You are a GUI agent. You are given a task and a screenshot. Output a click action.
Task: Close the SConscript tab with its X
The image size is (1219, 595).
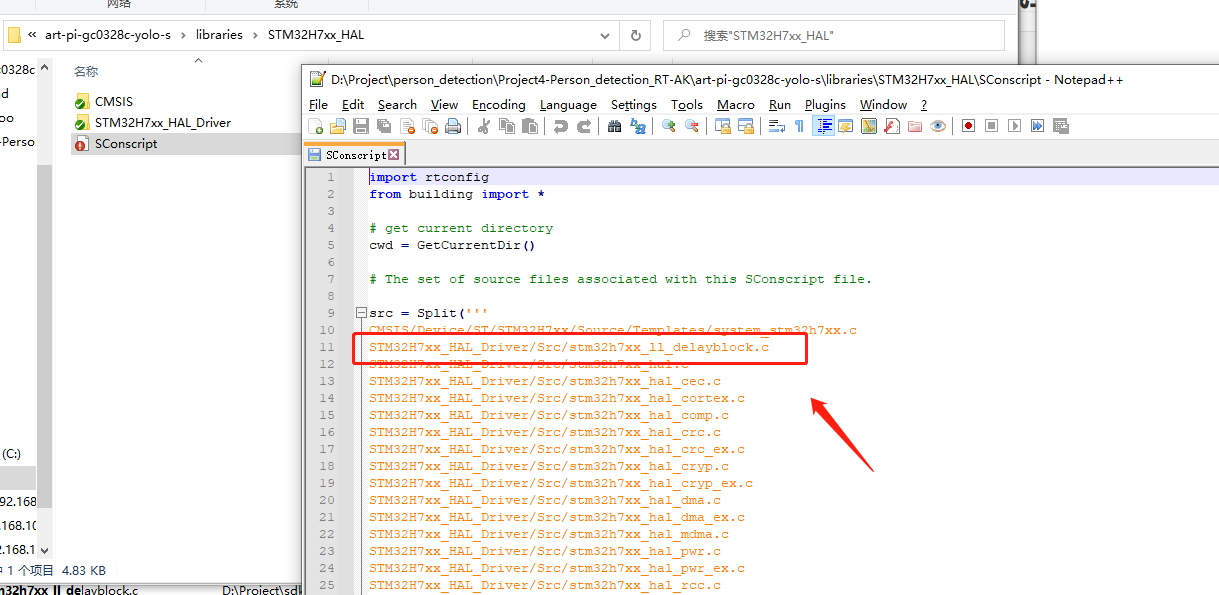coord(394,155)
